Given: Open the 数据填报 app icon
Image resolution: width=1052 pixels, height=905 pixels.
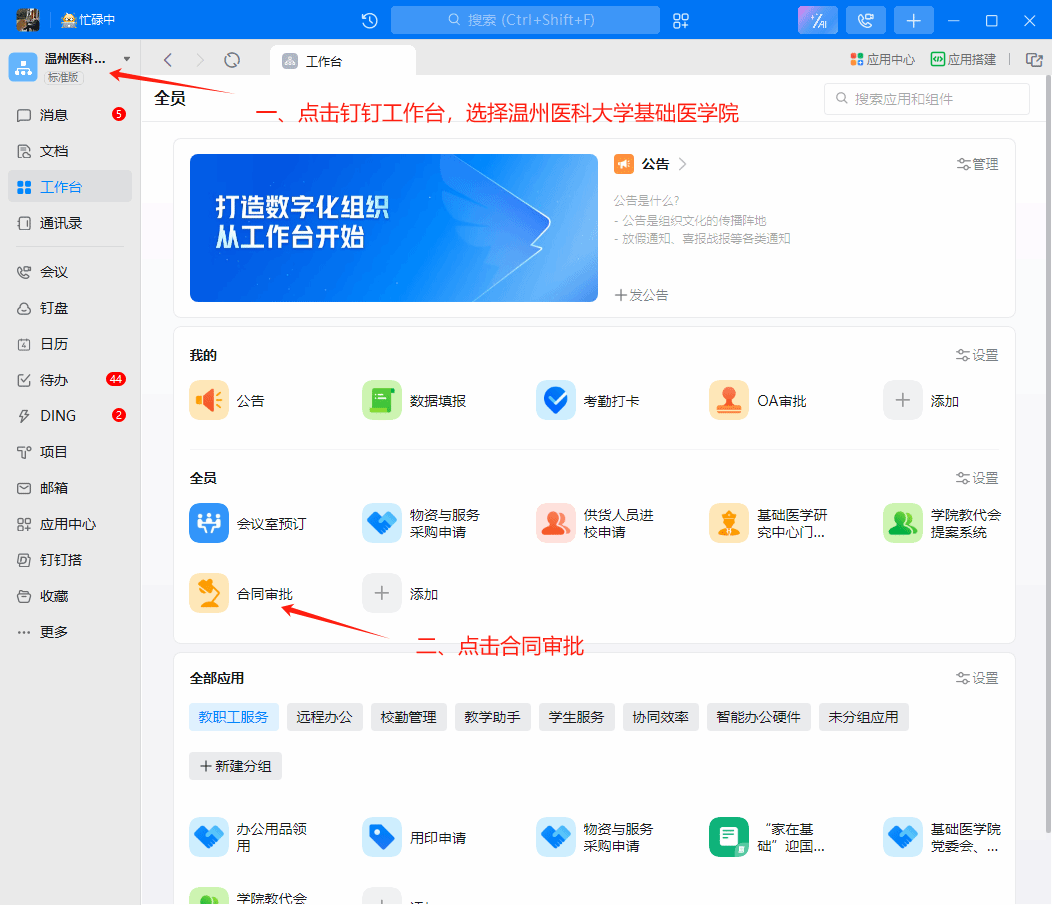Looking at the screenshot, I should (x=382, y=400).
